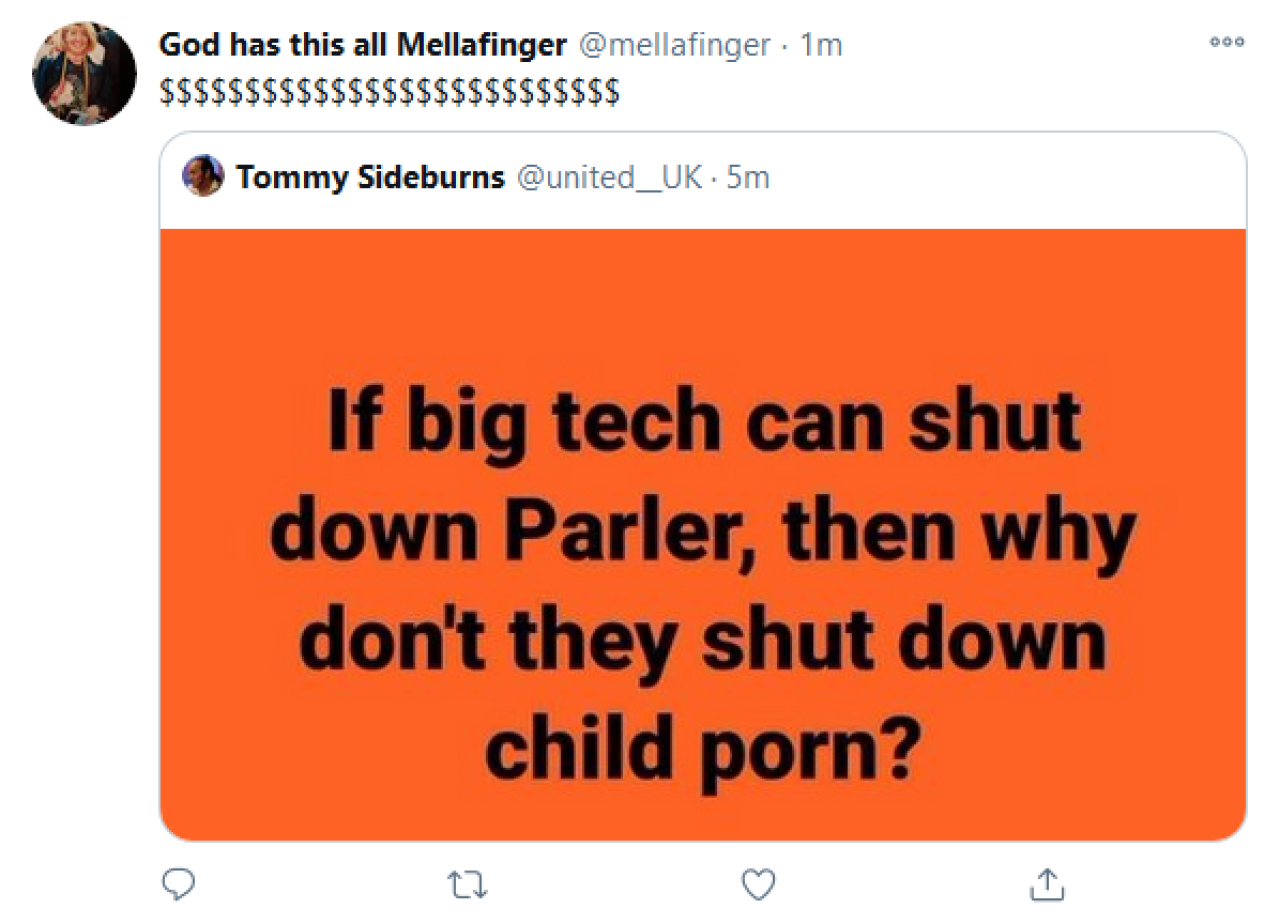
Task: Click the dollar signs tweet text
Action: click(390, 92)
